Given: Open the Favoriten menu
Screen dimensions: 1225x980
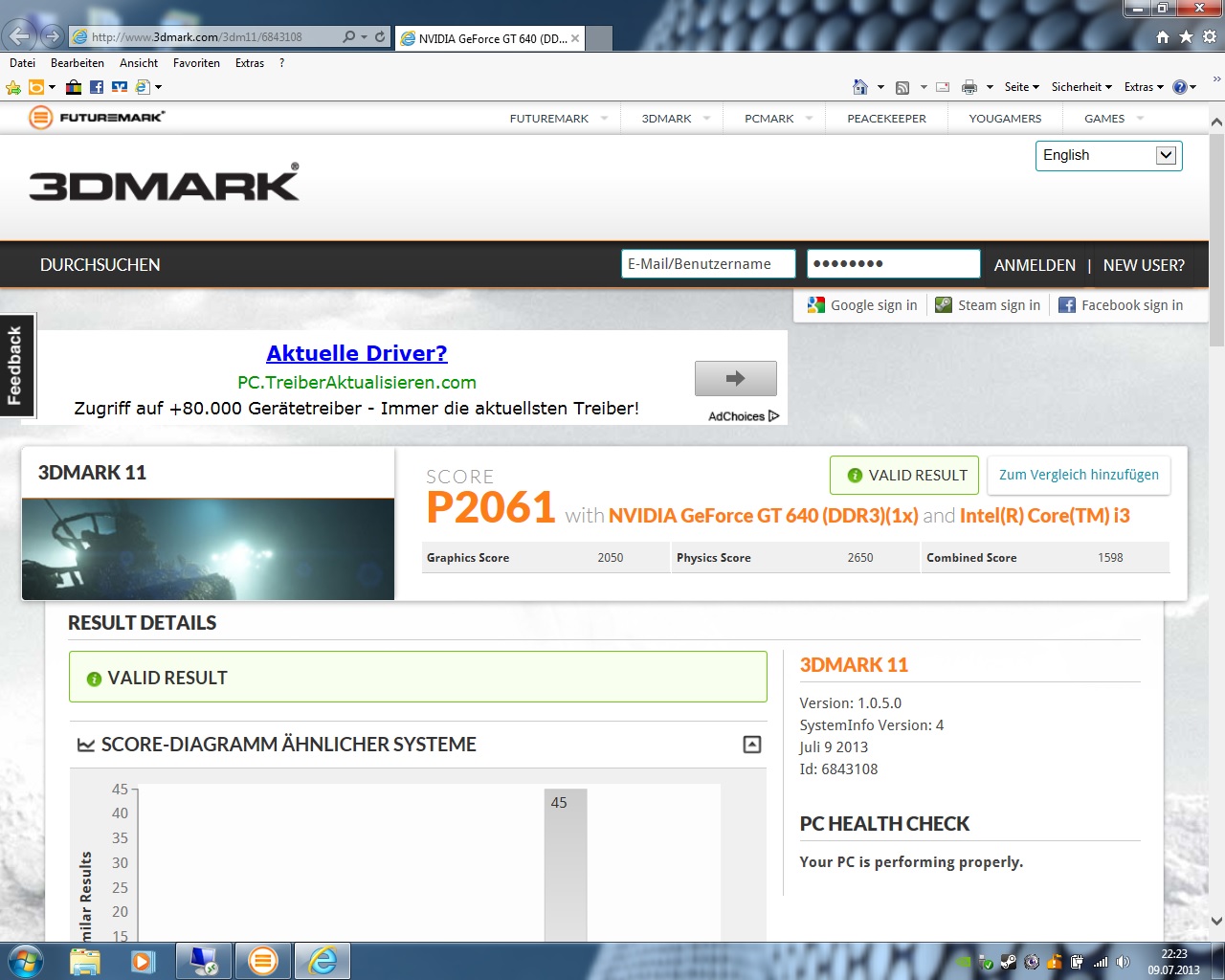Looking at the screenshot, I should (x=196, y=63).
